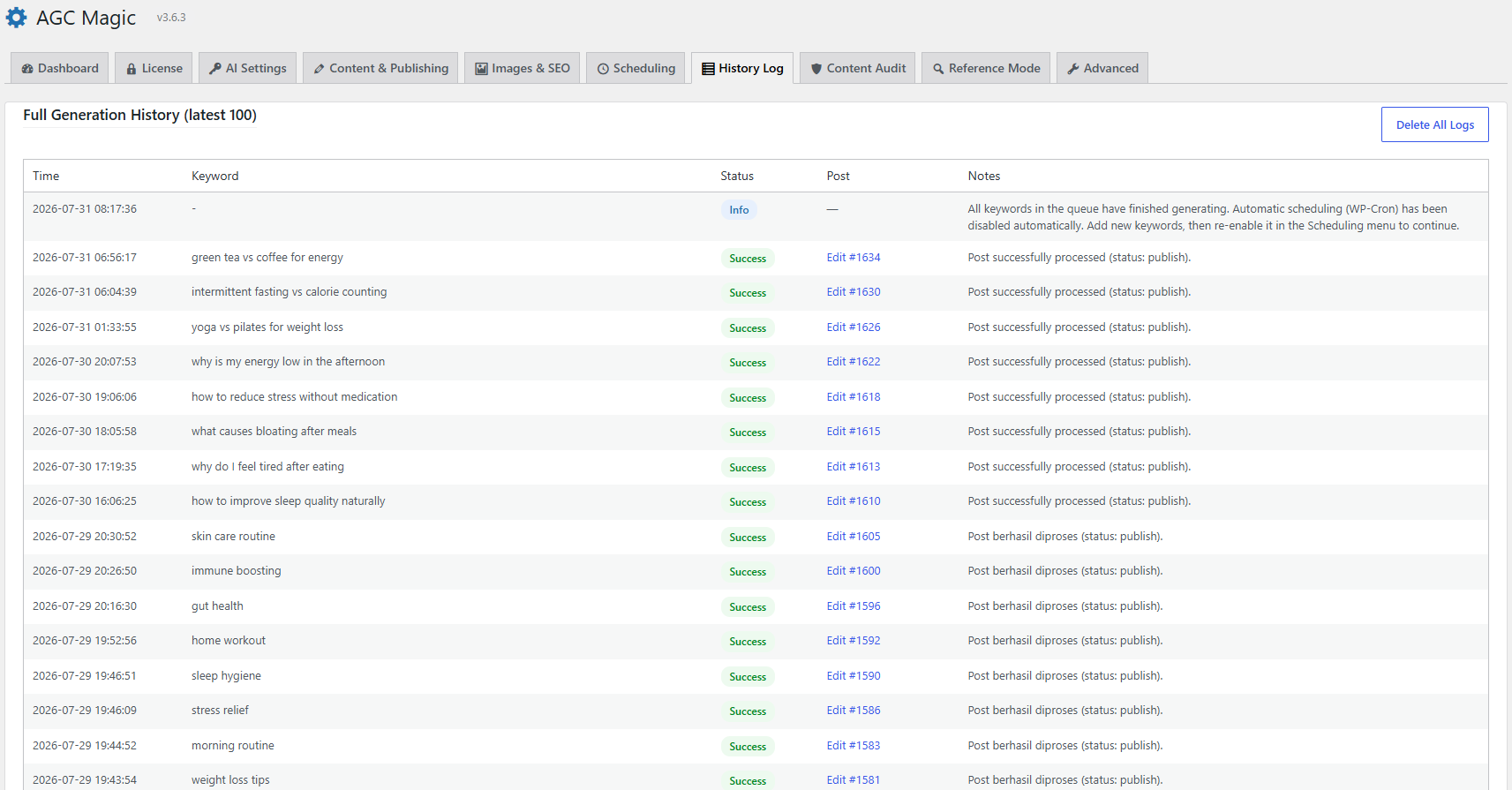The image size is (1512, 790).
Task: Go to the Scheduling tab
Action: [x=636, y=68]
